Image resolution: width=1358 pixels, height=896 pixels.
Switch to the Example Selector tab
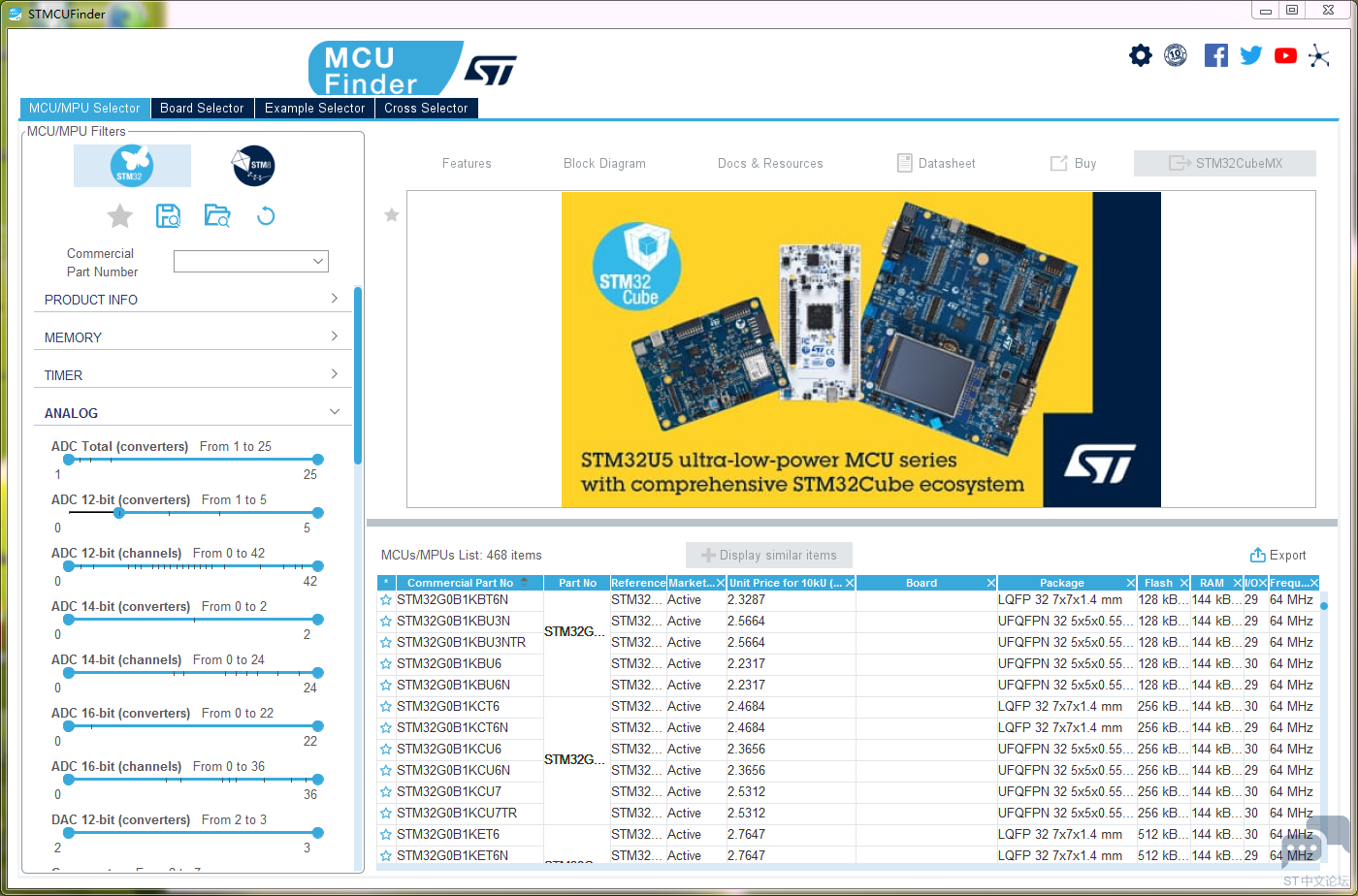coord(315,108)
